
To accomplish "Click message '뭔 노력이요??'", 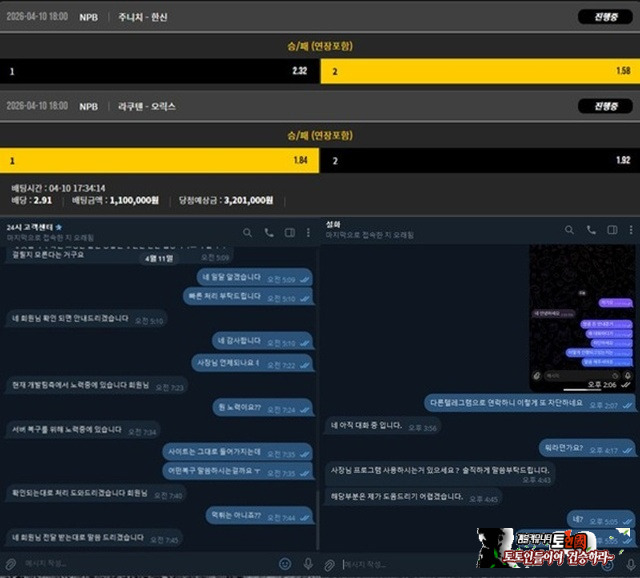I will [262, 408].
